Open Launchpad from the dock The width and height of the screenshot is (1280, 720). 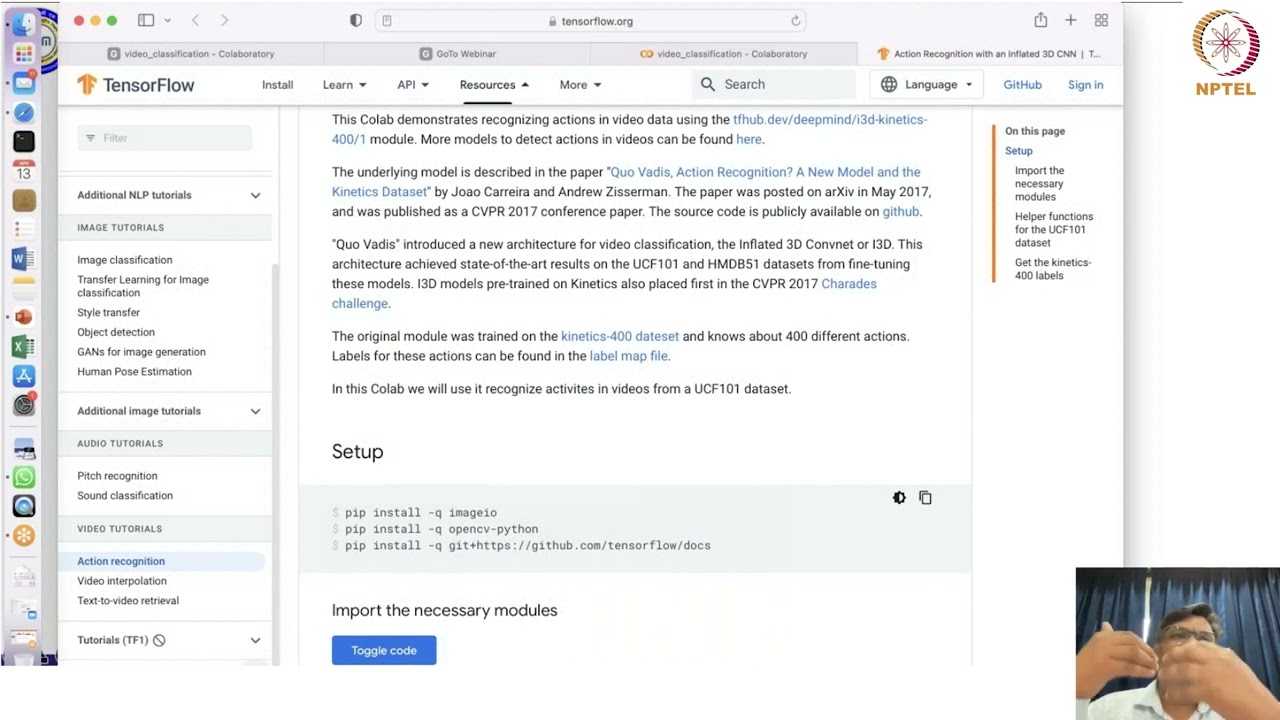click(24, 53)
